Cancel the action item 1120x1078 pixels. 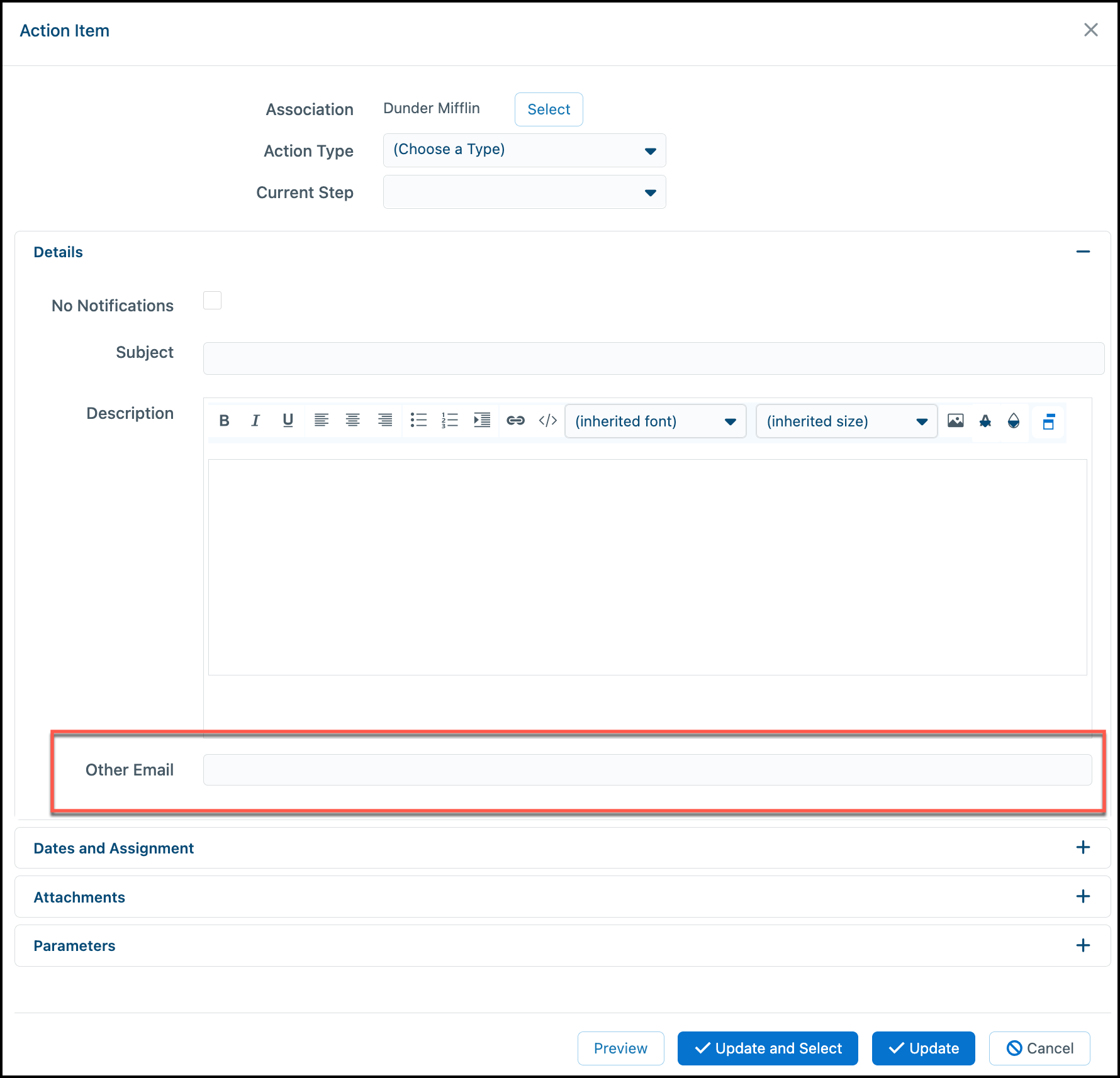[1039, 1048]
